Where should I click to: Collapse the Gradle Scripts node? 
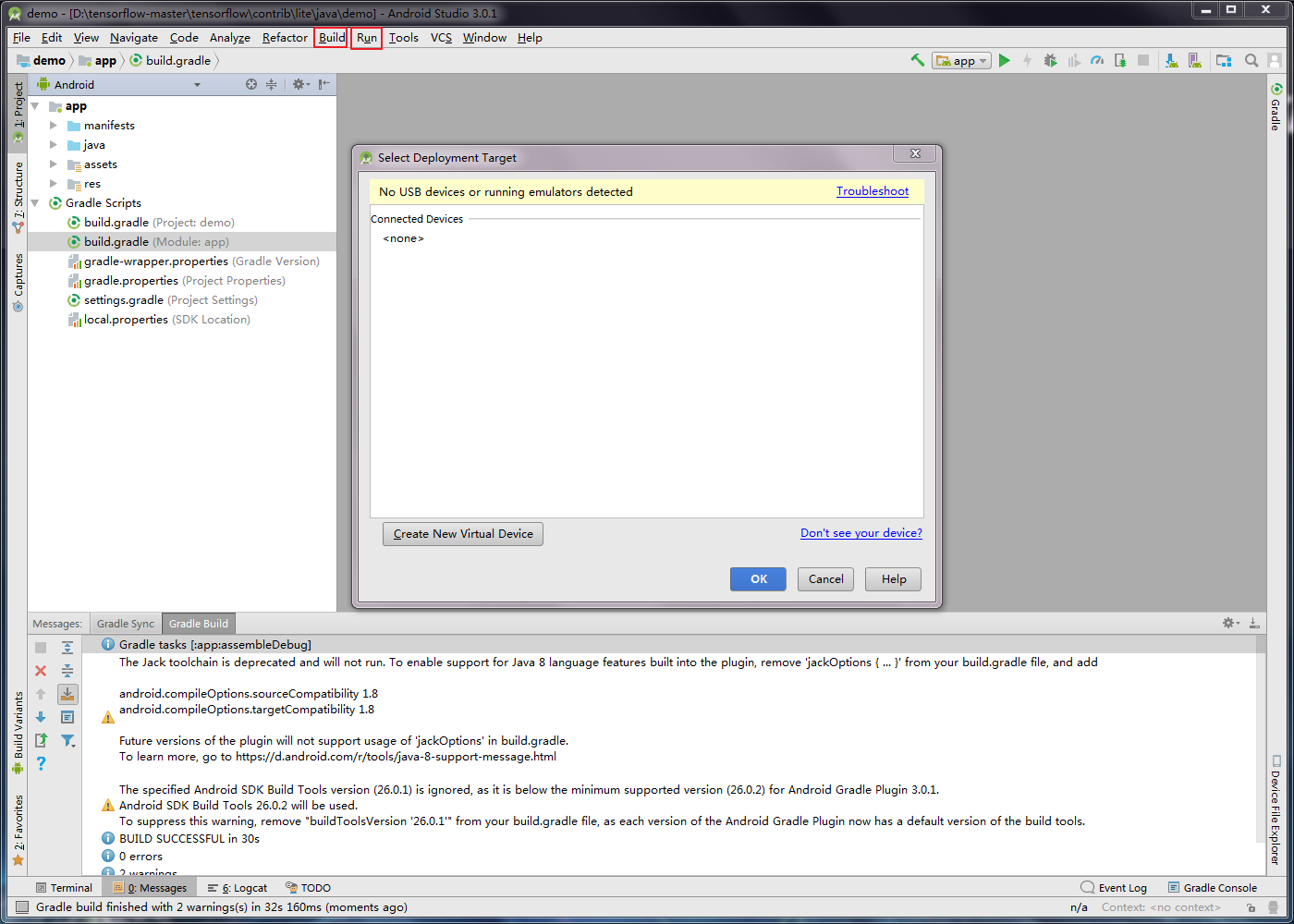click(x=35, y=203)
